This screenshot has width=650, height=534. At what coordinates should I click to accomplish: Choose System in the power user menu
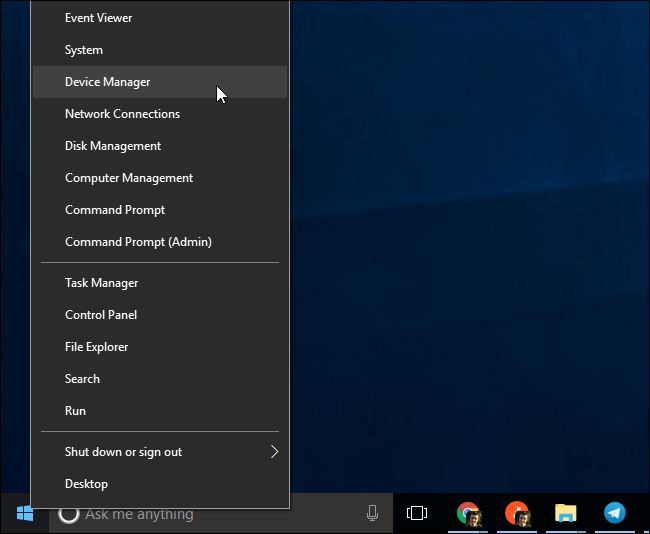coord(84,50)
